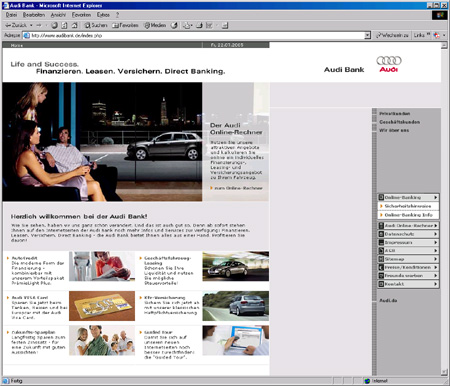Click the forward navigation arrow

coord(39,25)
